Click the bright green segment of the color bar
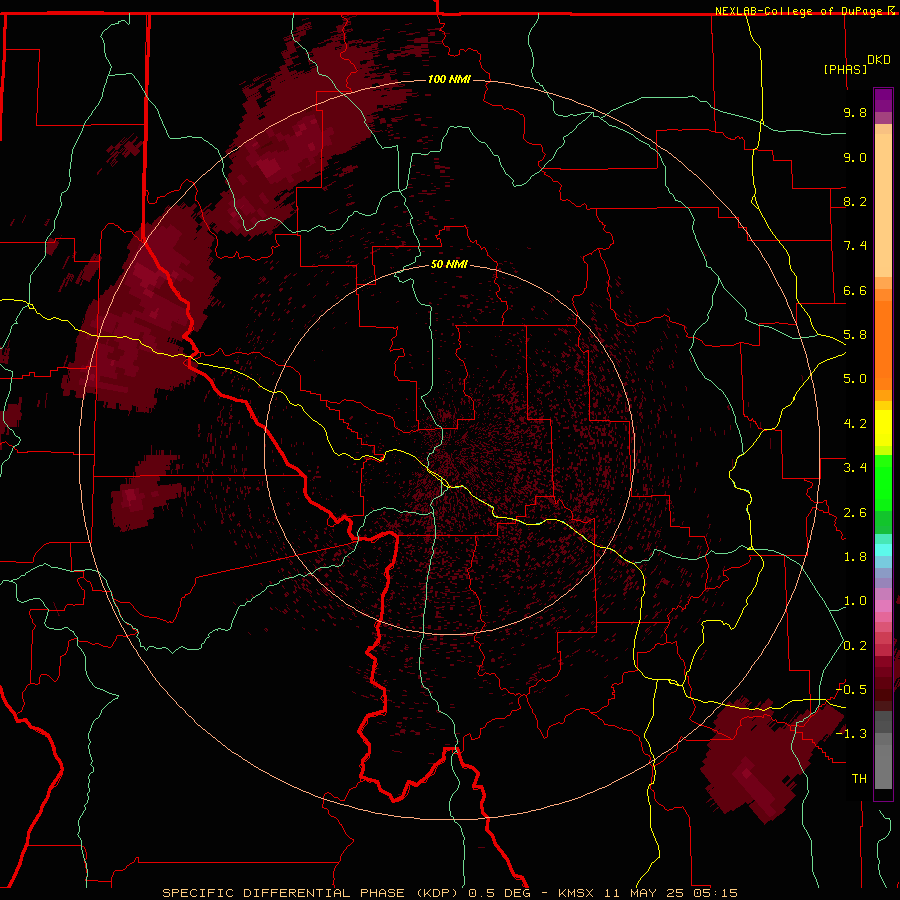900x900 pixels. 883,482
